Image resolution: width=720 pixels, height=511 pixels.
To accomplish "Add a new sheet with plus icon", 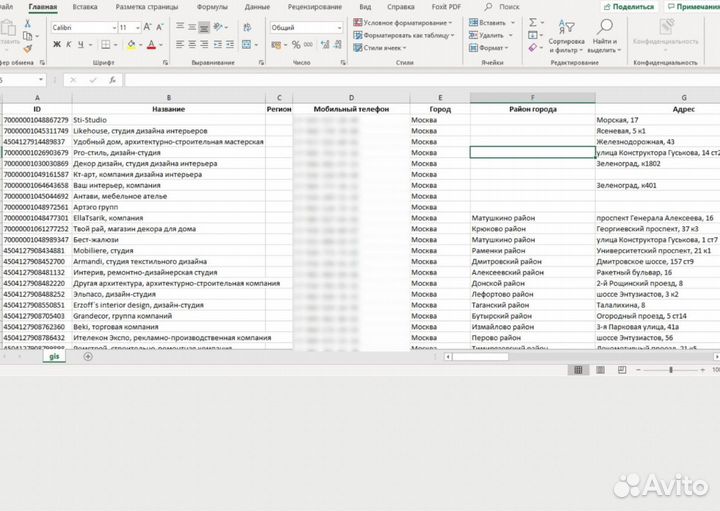I will pos(88,357).
